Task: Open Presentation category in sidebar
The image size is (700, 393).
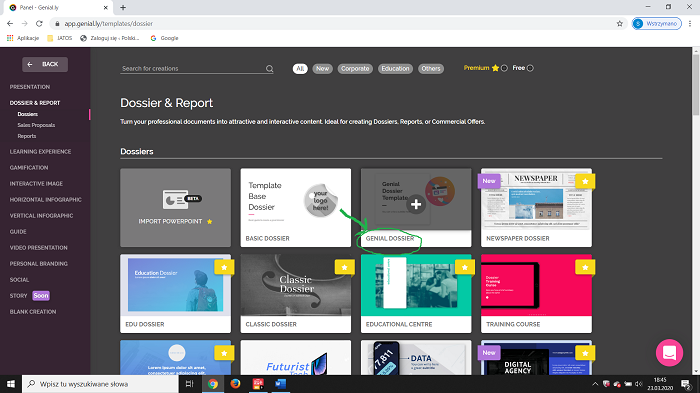Action: [30, 87]
